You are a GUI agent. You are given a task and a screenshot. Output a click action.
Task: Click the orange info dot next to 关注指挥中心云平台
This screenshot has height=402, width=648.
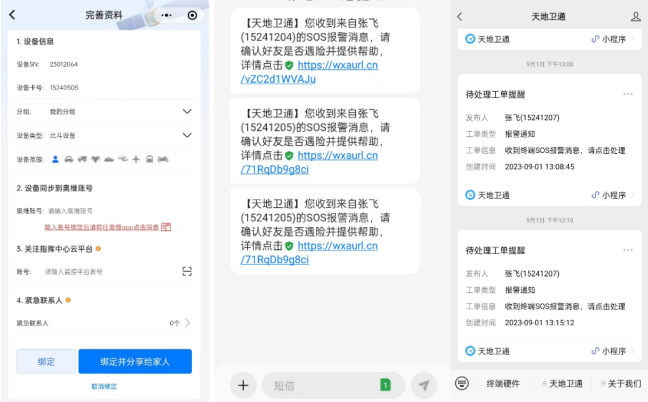pyautogui.click(x=98, y=249)
